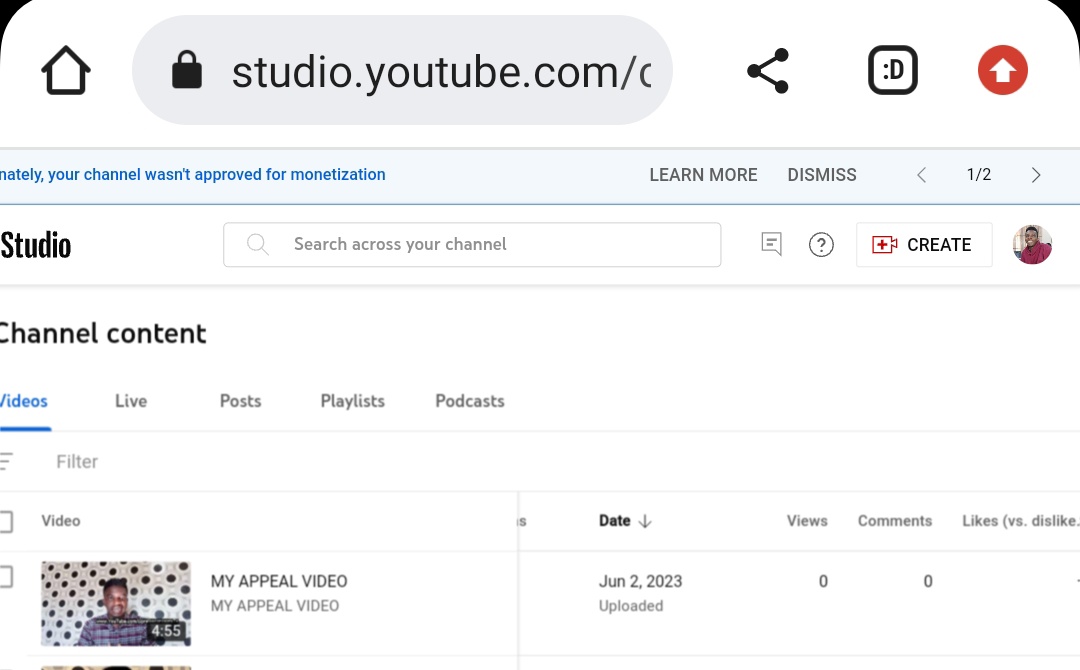The image size is (1080, 670).
Task: Switch to the Live tab
Action: (131, 401)
